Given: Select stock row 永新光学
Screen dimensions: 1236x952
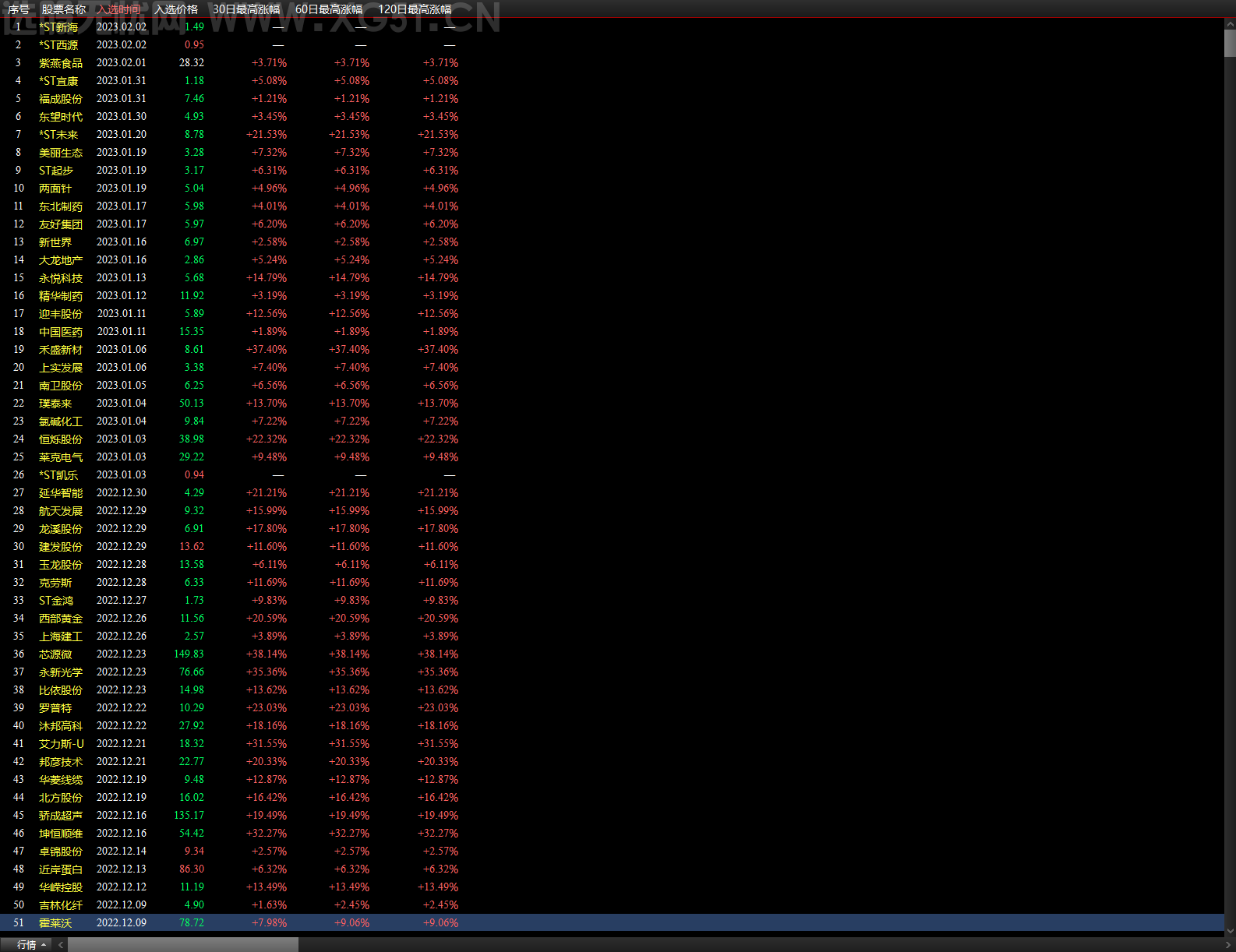Looking at the screenshot, I should point(612,672).
